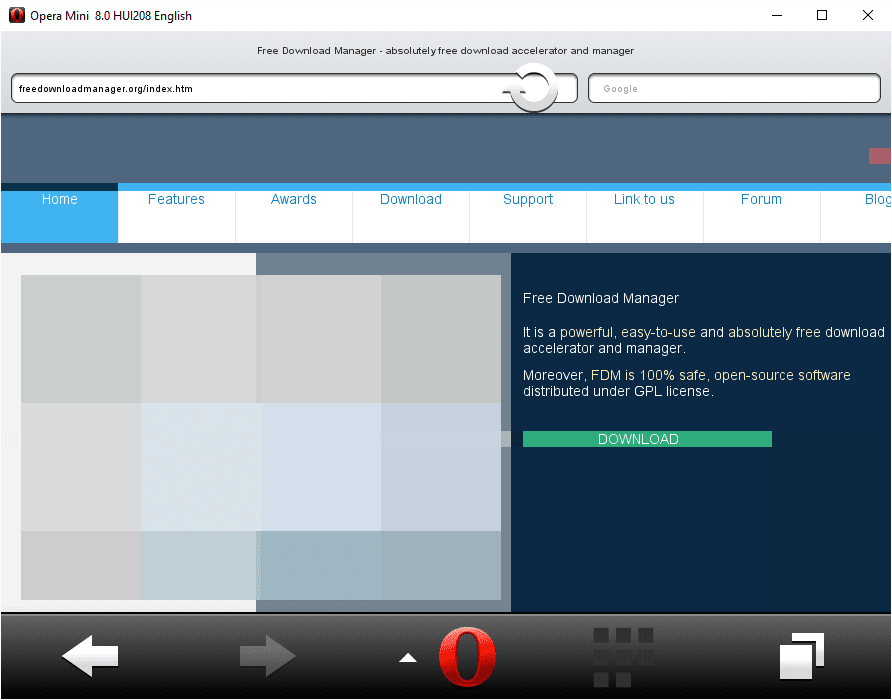892x700 pixels.
Task: Switch to the Features tab
Action: tap(176, 199)
